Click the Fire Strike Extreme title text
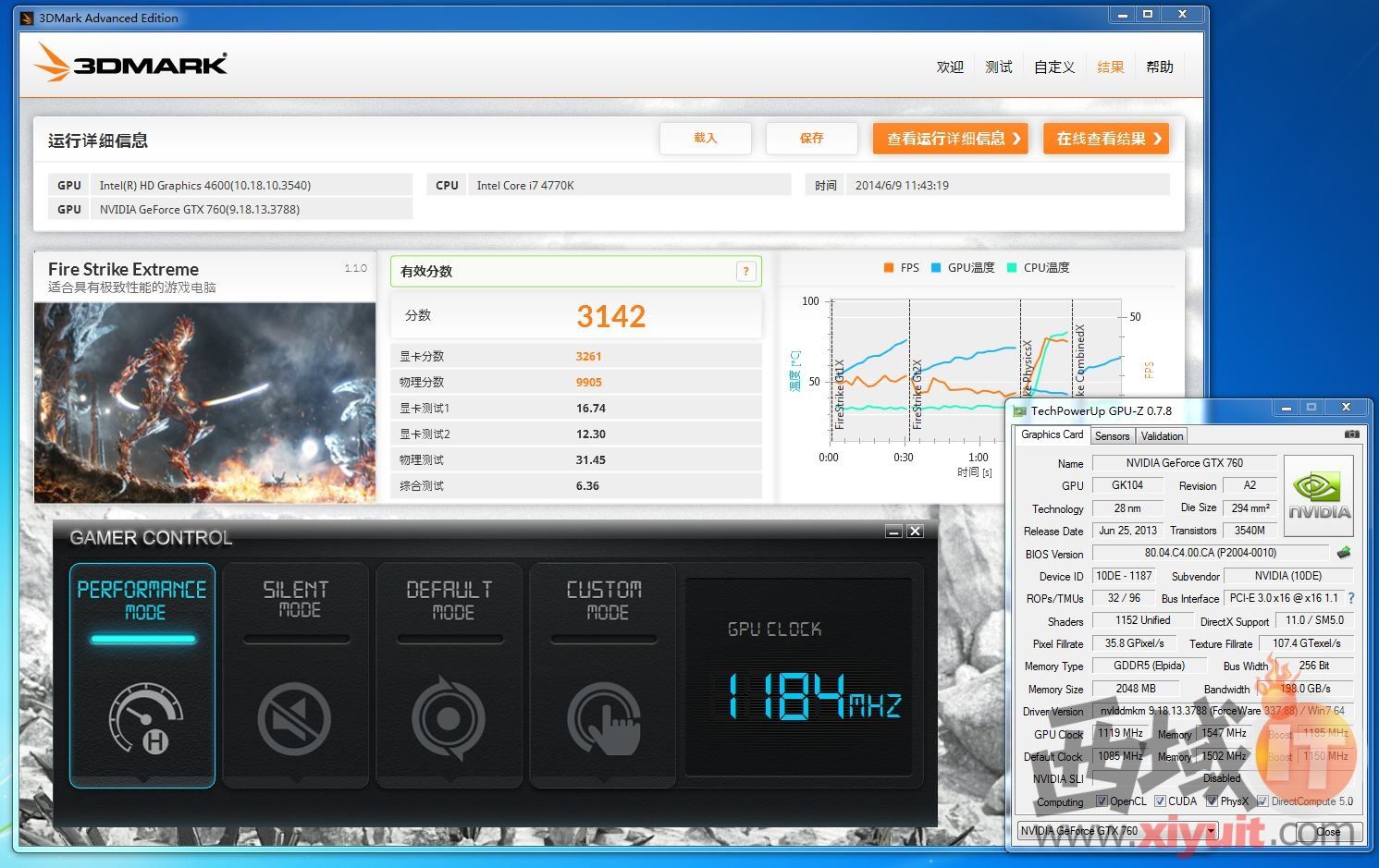The image size is (1379, 868). (123, 269)
